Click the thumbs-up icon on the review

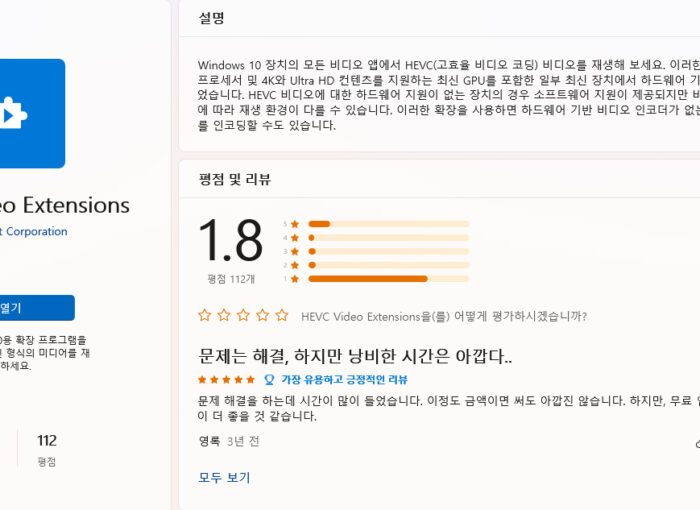tap(698, 443)
